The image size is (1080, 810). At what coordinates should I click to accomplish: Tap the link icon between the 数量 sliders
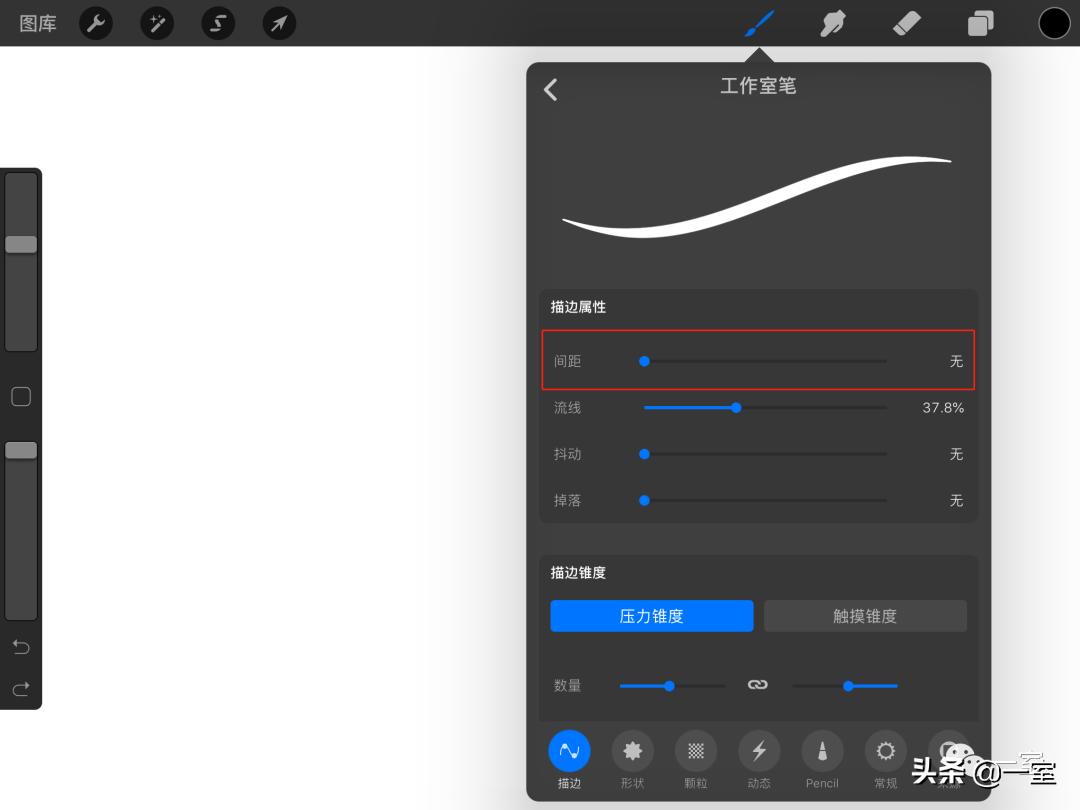click(757, 684)
